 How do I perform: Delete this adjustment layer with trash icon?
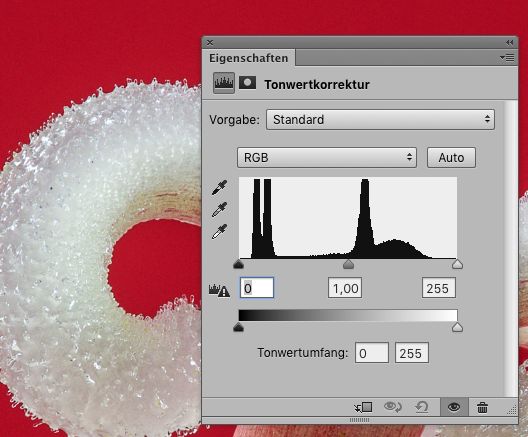pyautogui.click(x=482, y=407)
